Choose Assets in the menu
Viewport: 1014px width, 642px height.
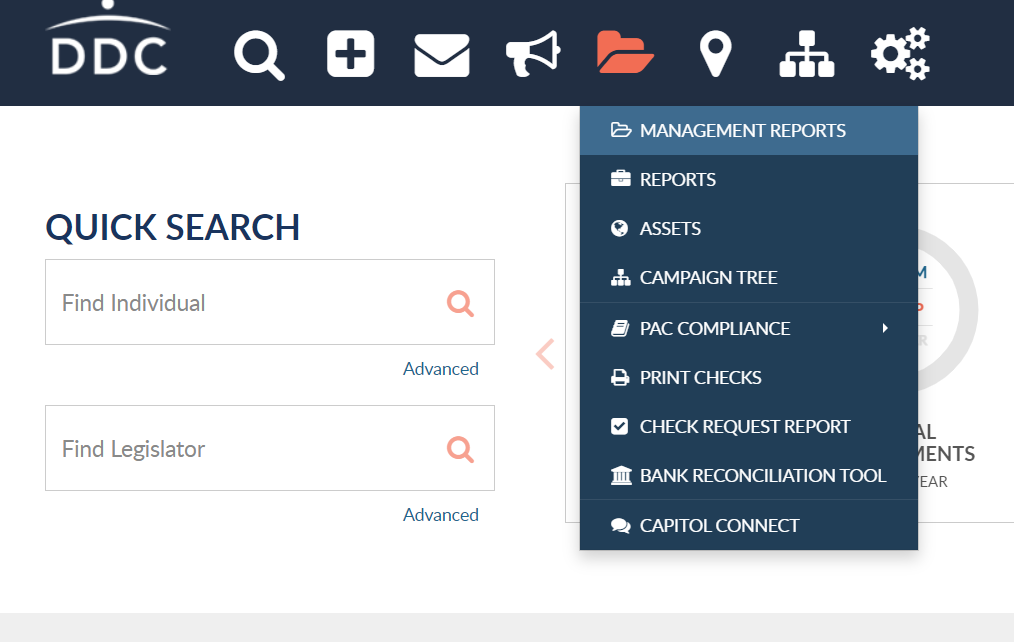pos(749,229)
